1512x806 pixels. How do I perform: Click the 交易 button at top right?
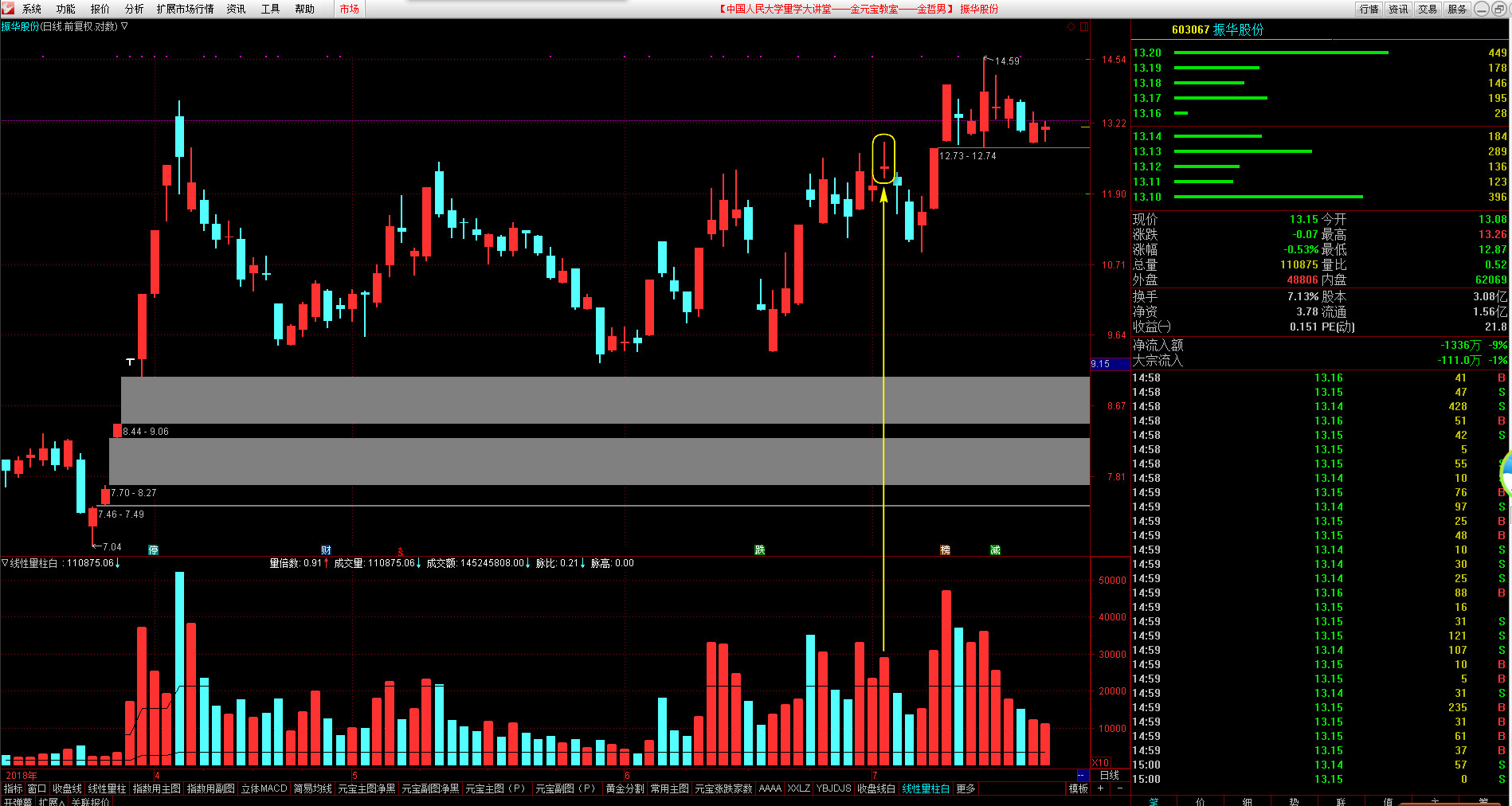tap(1428, 9)
